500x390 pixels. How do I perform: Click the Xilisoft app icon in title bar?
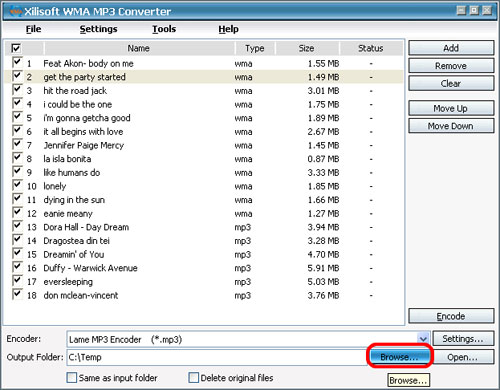tap(15, 11)
